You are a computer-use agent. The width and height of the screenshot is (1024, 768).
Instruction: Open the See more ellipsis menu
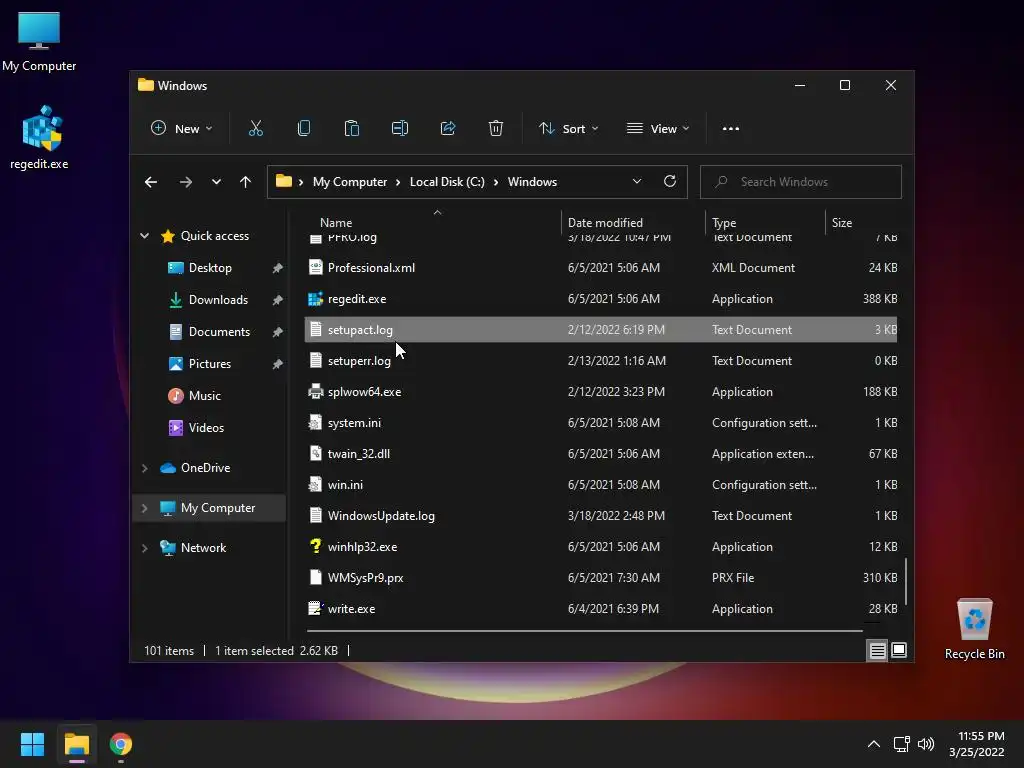(731, 129)
